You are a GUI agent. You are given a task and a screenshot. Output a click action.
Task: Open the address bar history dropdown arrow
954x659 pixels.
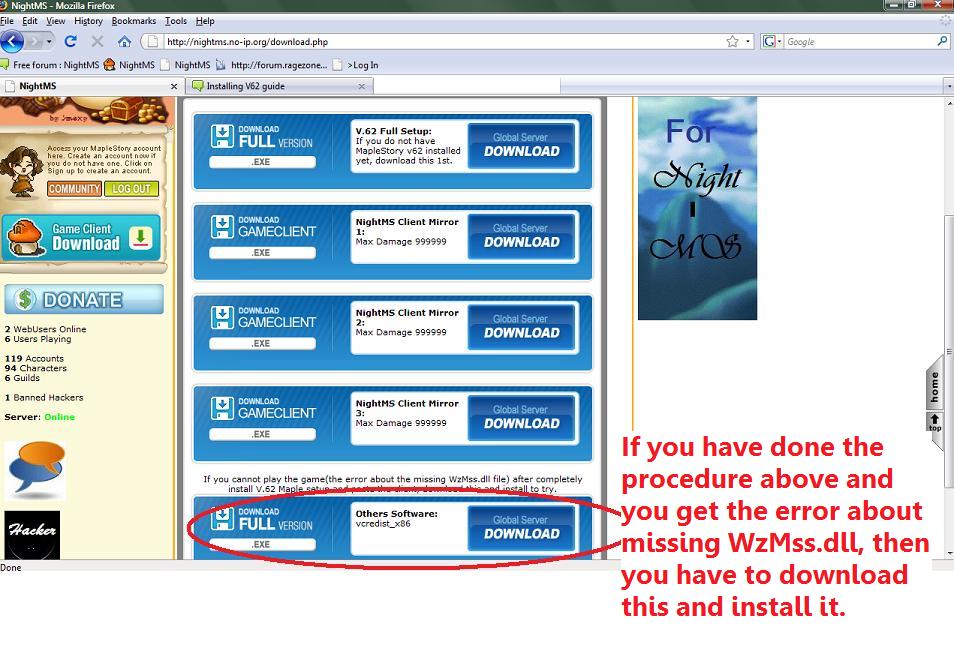coord(748,41)
